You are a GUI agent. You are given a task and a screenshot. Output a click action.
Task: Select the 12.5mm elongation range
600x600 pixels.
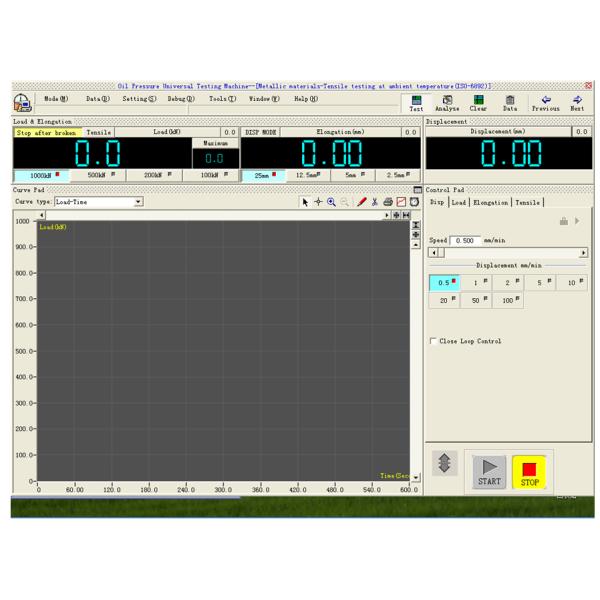(x=312, y=174)
